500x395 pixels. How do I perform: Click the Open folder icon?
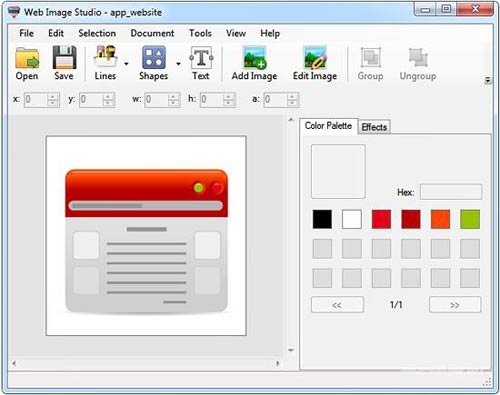(x=27, y=58)
